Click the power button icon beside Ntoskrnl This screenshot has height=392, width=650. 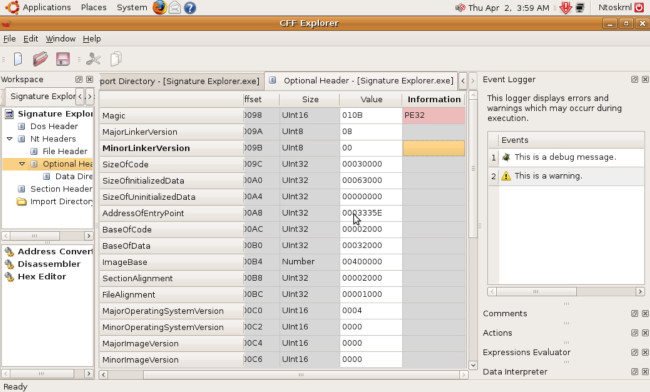639,7
